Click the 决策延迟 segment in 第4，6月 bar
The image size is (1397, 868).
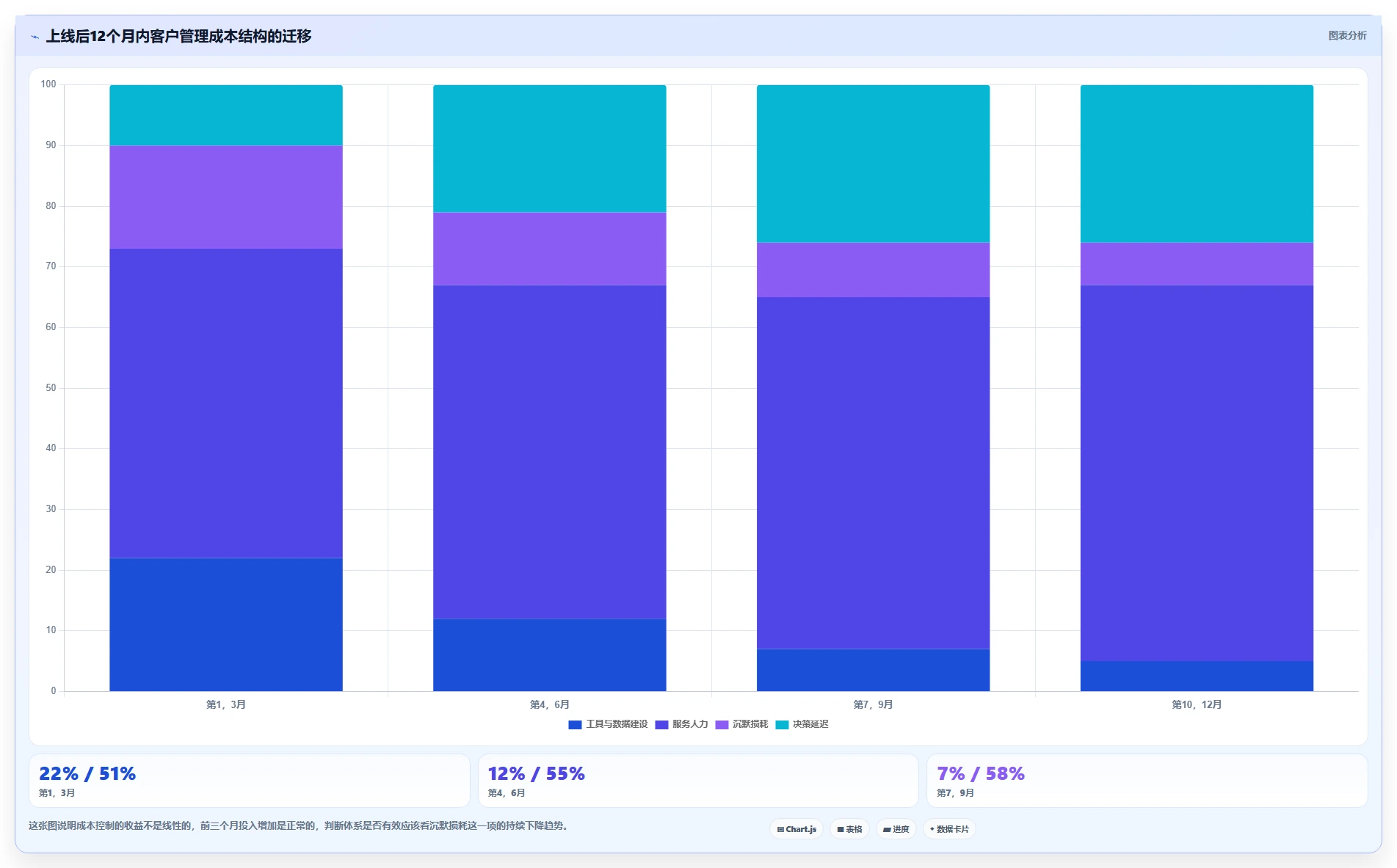pyautogui.click(x=550, y=149)
